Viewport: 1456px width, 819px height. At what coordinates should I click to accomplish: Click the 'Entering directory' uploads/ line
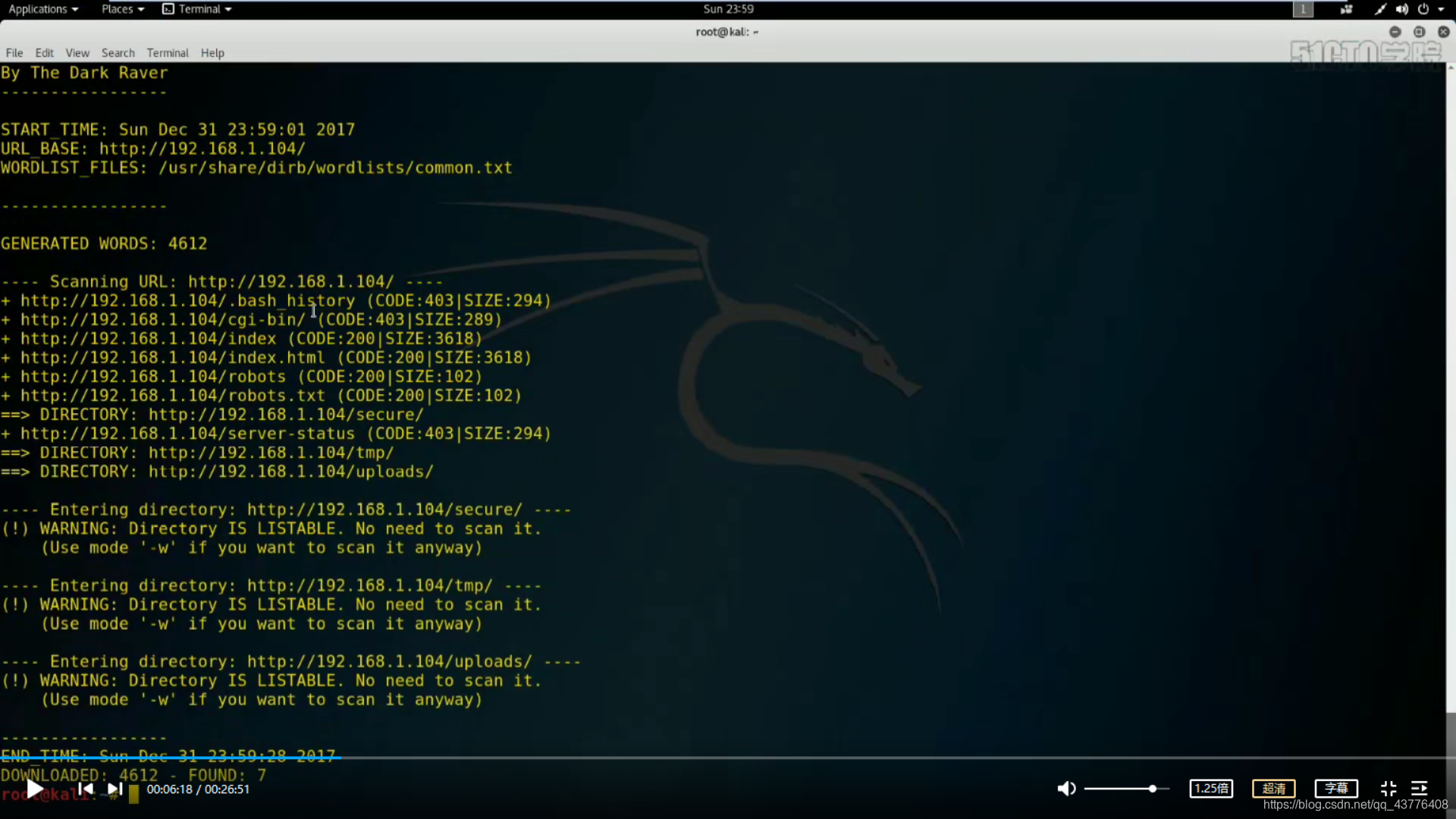tap(290, 661)
